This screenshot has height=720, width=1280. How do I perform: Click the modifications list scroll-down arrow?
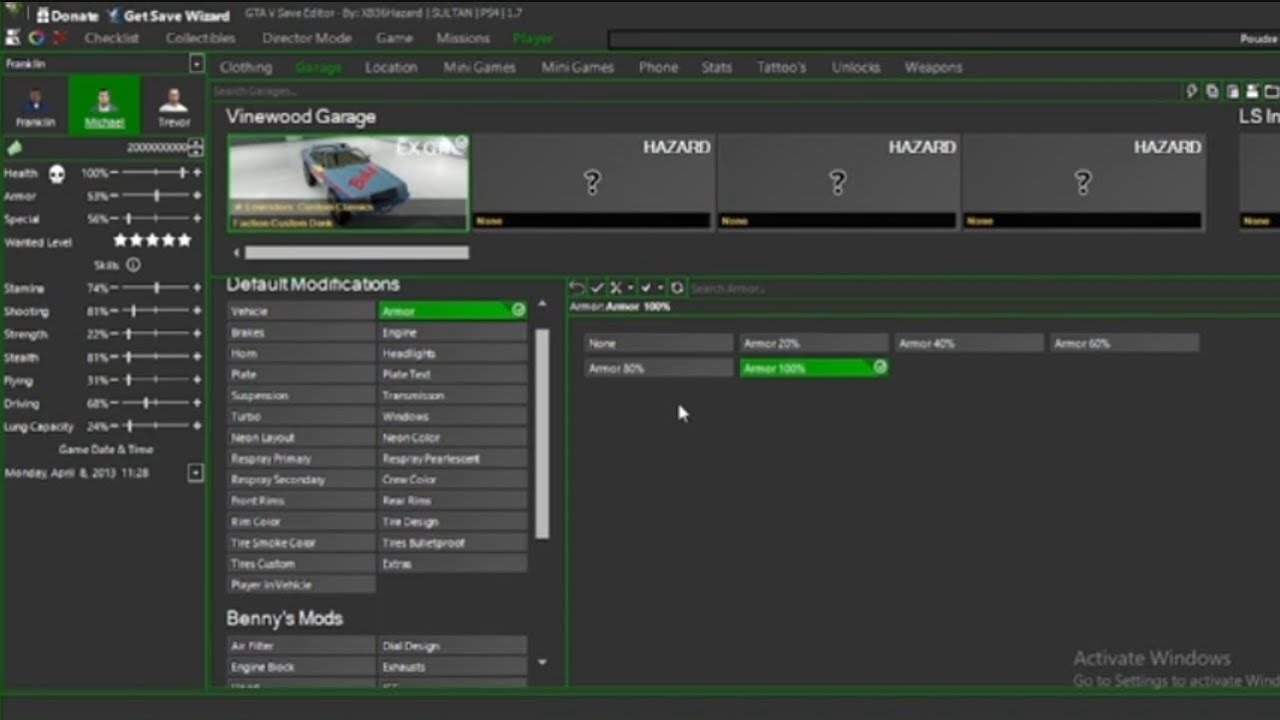tap(542, 661)
